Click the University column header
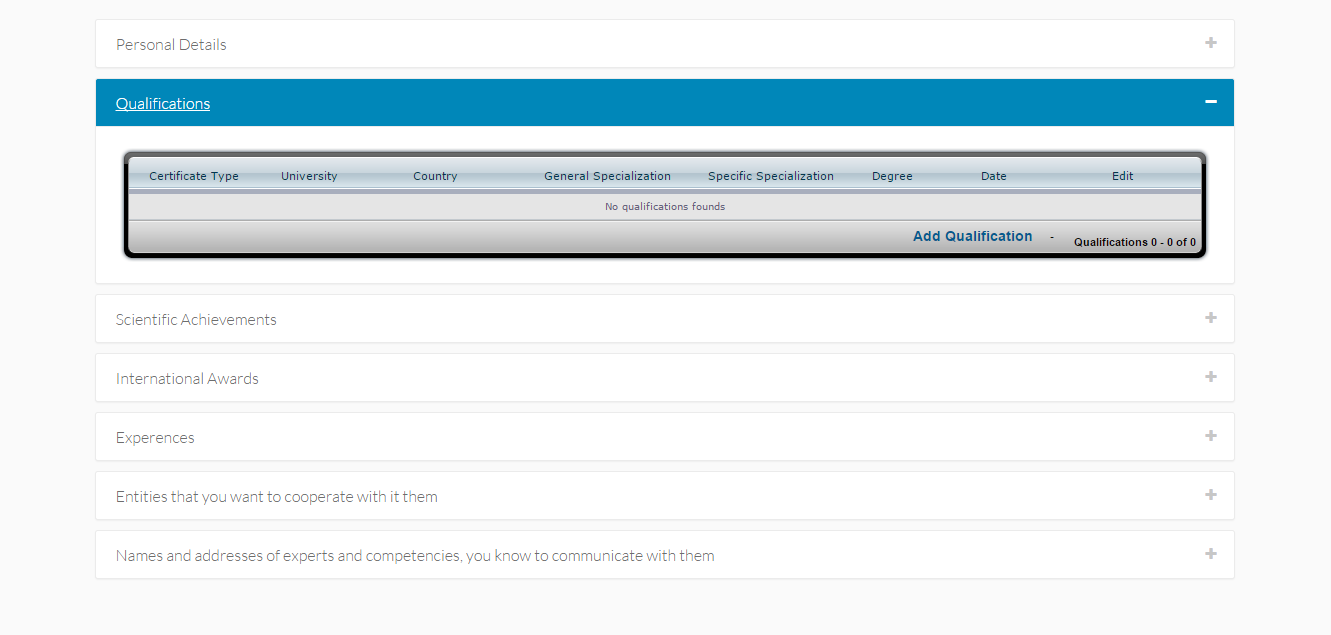The width and height of the screenshot is (1331, 635). [309, 176]
